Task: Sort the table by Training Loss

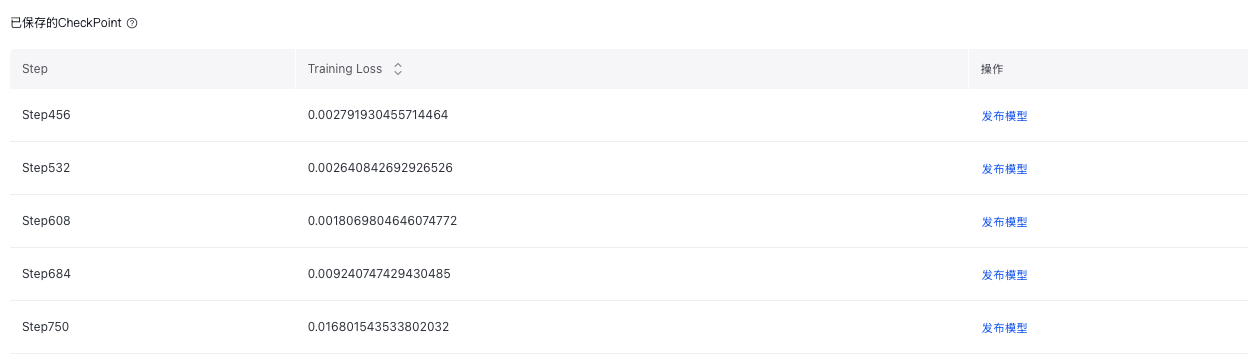Action: [398, 69]
